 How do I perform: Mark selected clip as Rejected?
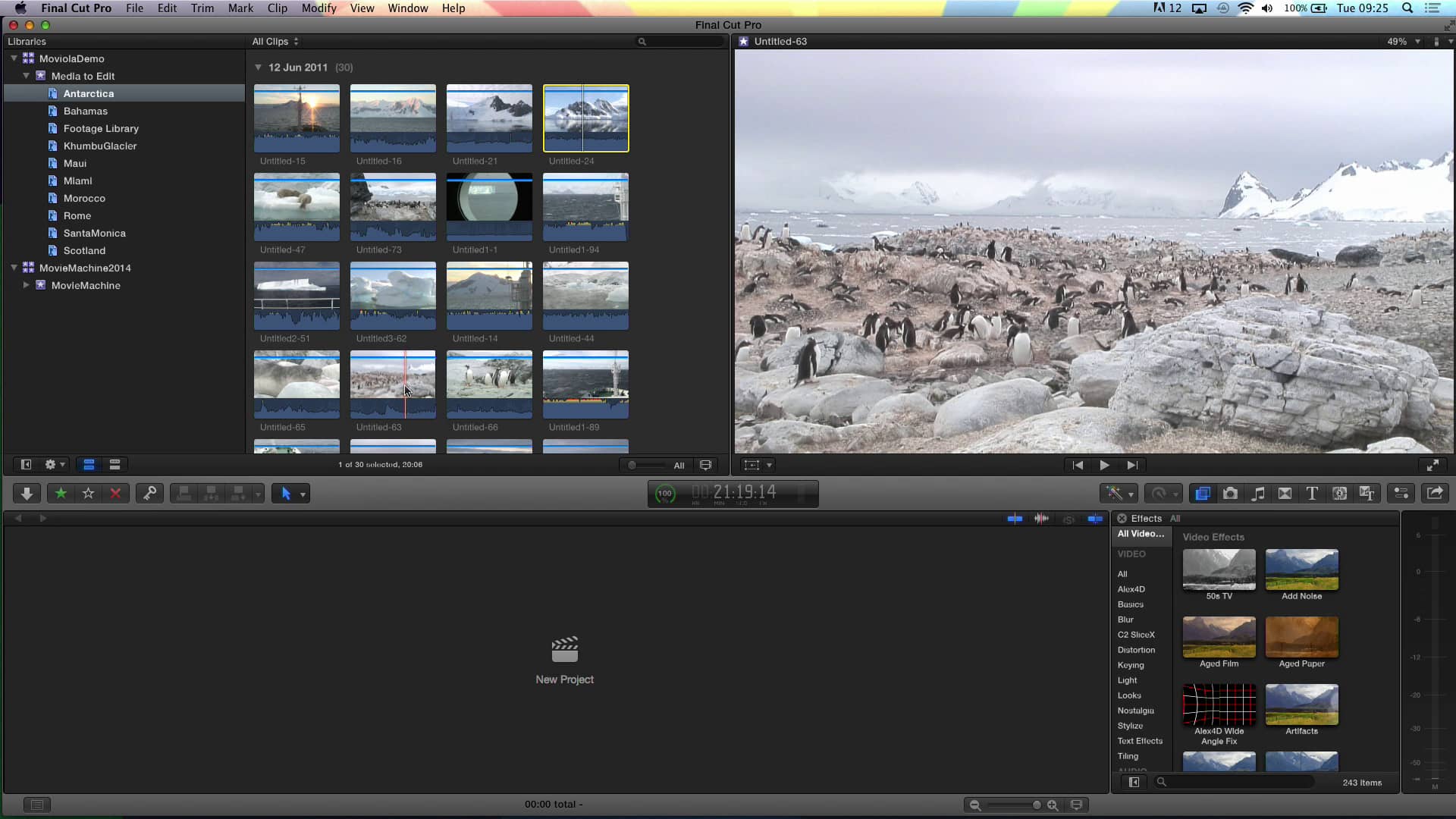115,493
